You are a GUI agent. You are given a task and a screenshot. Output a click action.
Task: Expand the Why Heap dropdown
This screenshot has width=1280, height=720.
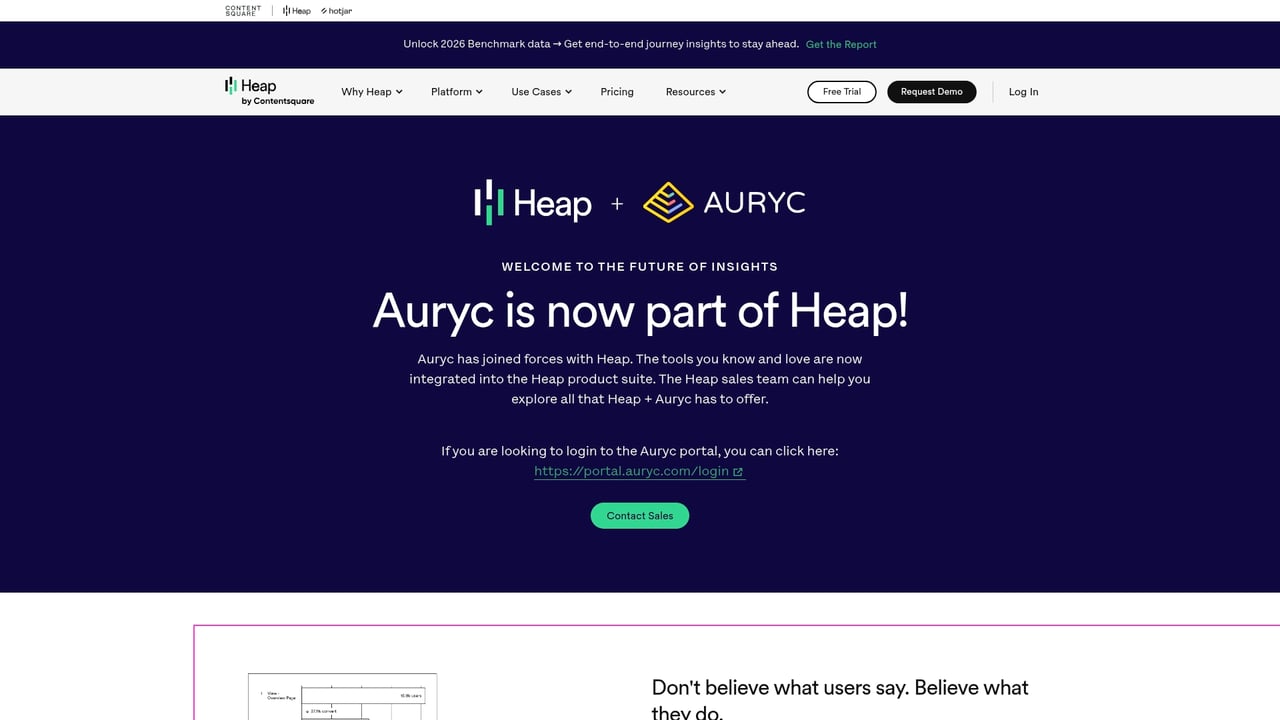point(371,91)
